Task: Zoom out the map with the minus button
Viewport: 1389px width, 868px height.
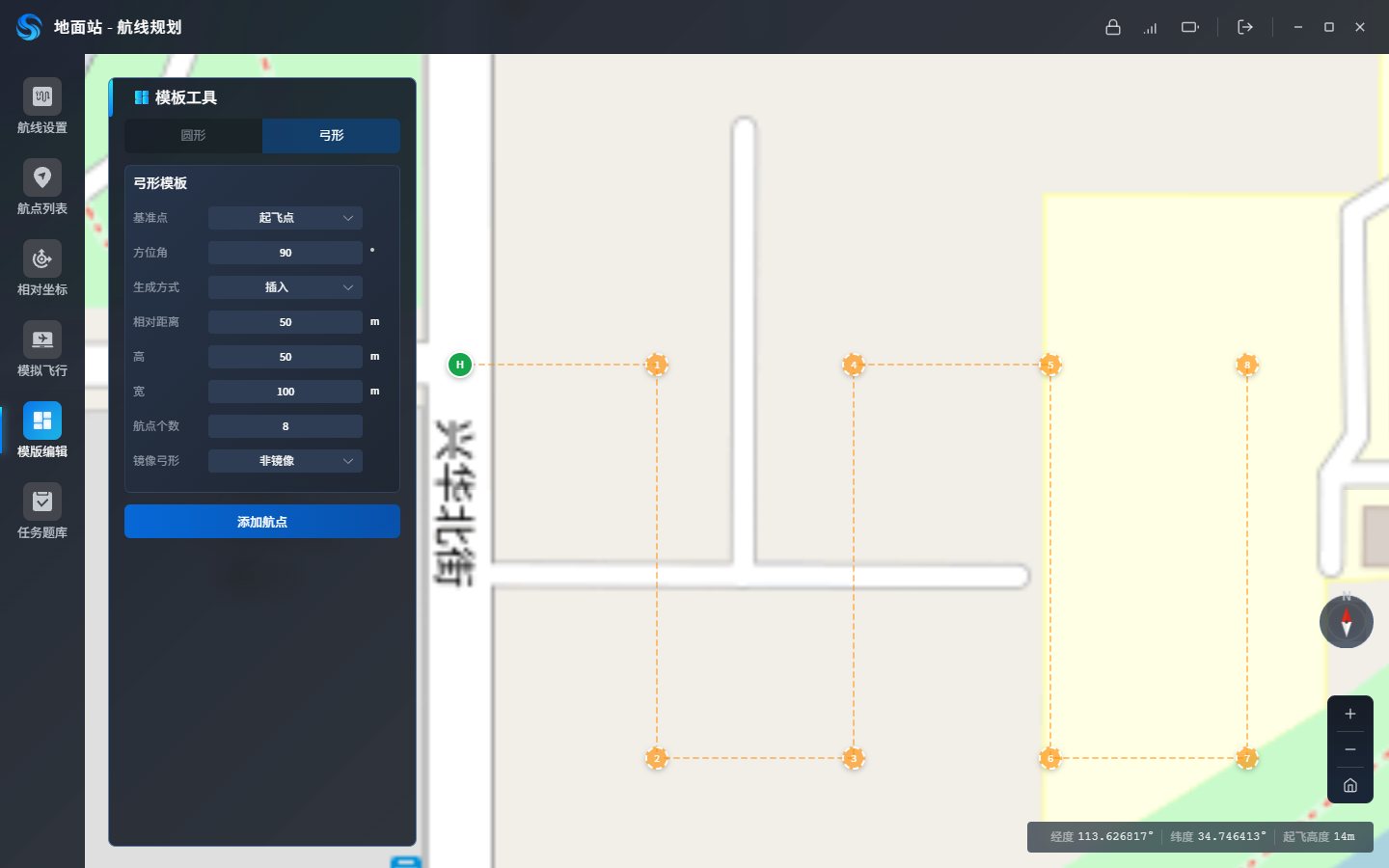Action: click(1350, 749)
